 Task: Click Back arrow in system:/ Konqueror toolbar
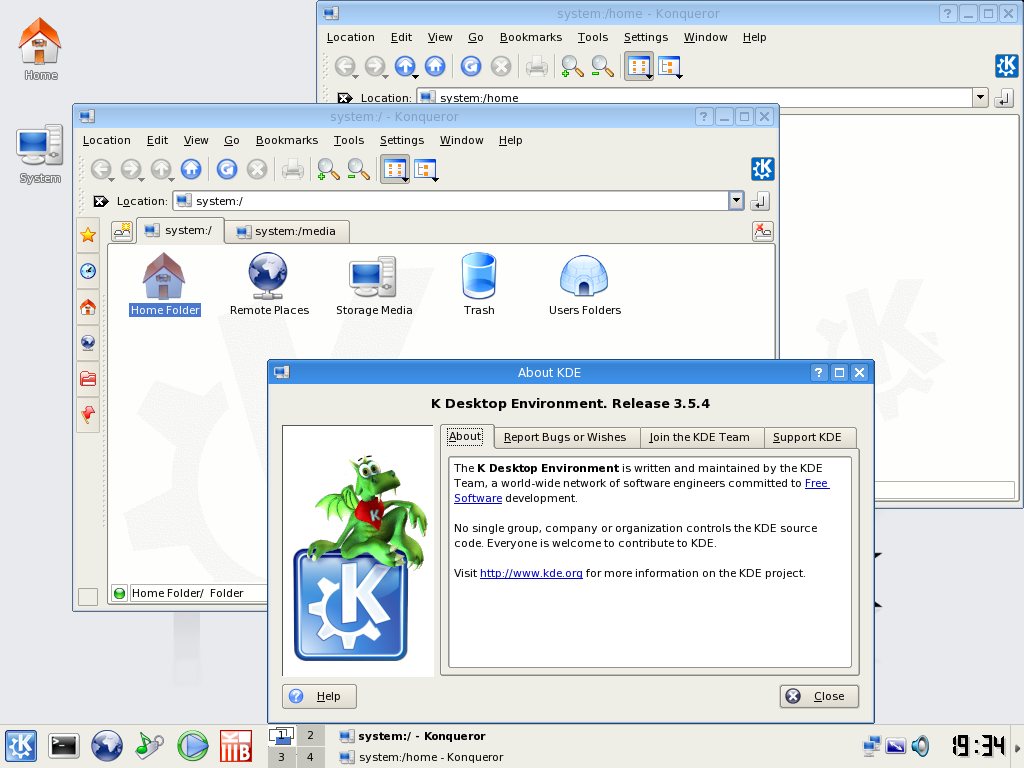(101, 169)
